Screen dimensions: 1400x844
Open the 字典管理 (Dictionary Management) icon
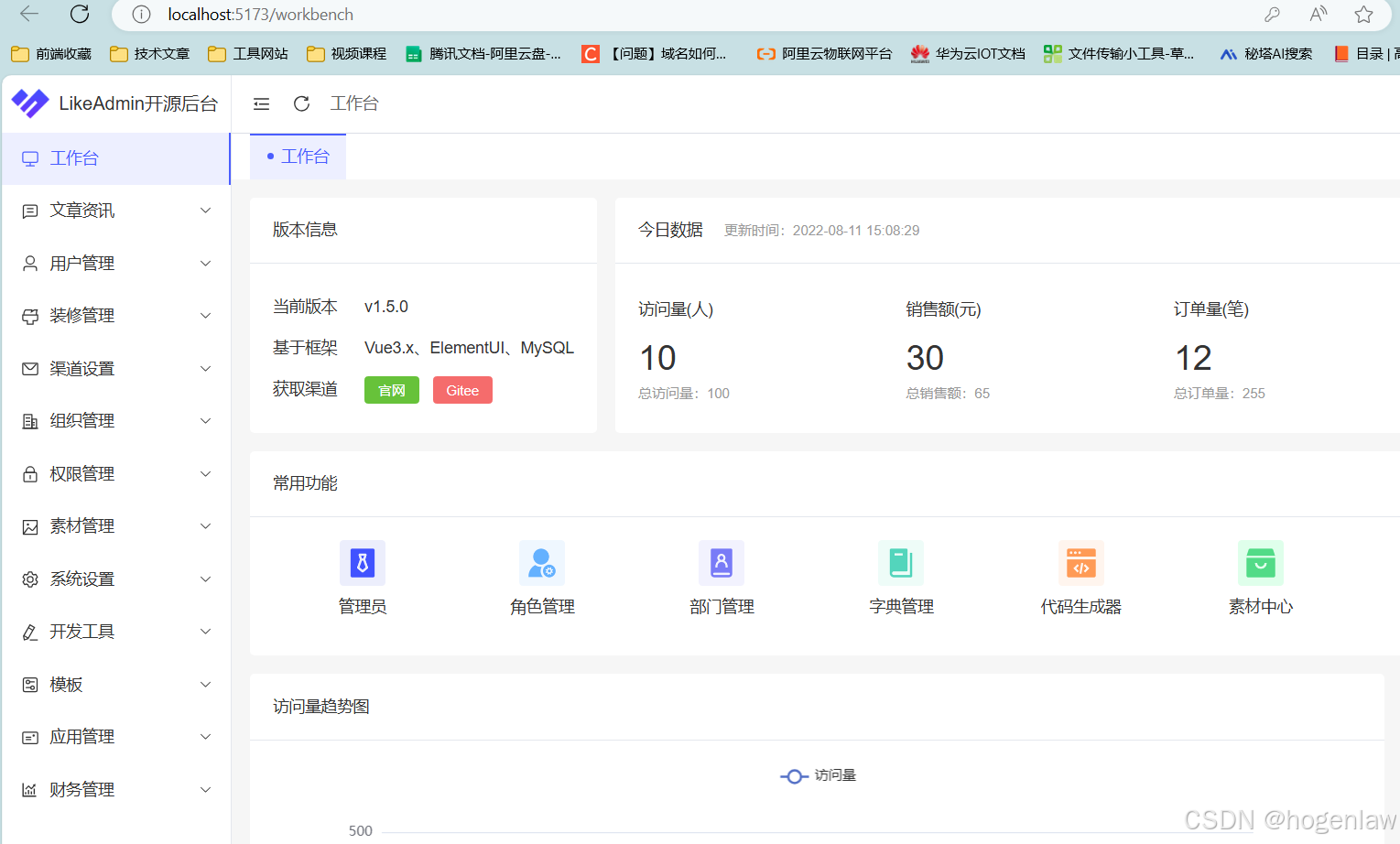point(901,563)
